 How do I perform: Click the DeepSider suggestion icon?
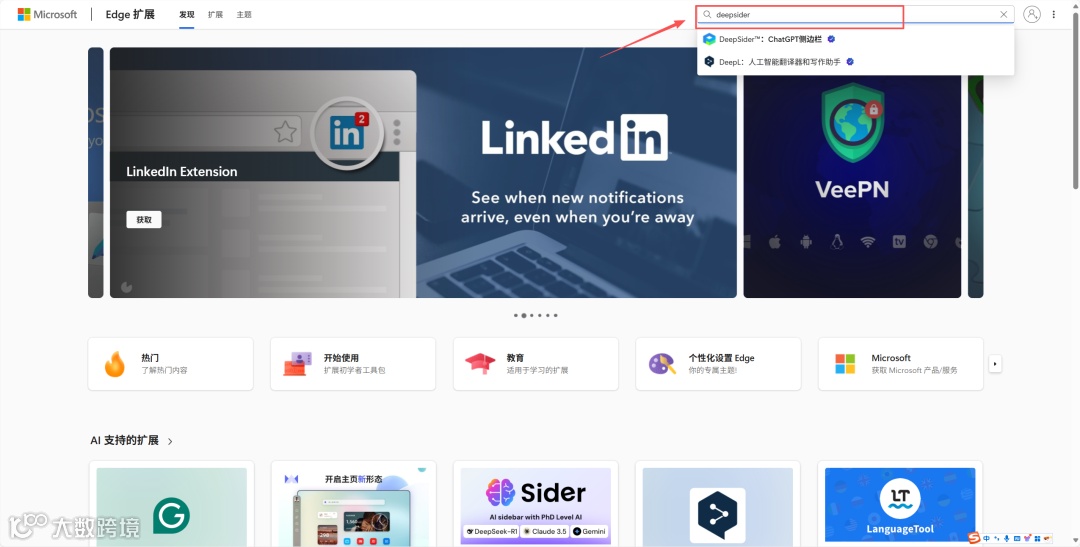[x=709, y=39]
